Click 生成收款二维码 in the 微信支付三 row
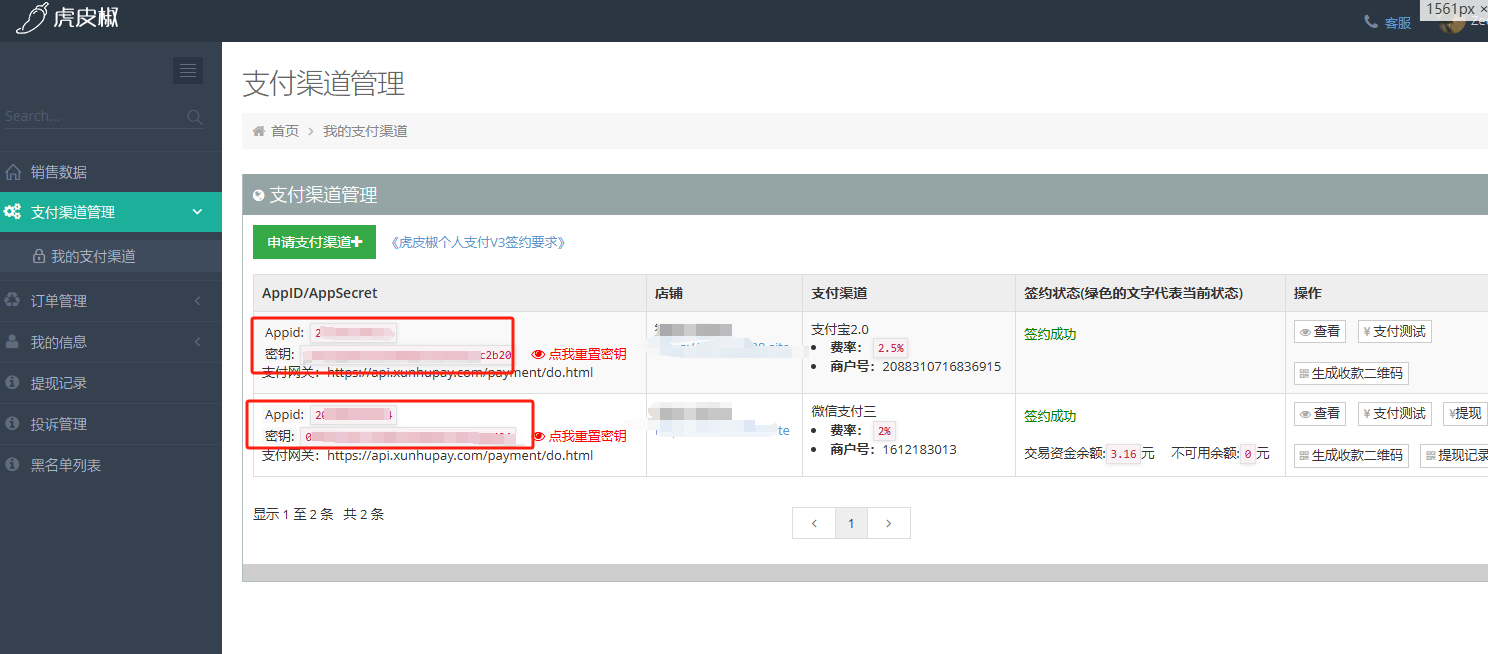The height and width of the screenshot is (654, 1488). tap(1351, 455)
